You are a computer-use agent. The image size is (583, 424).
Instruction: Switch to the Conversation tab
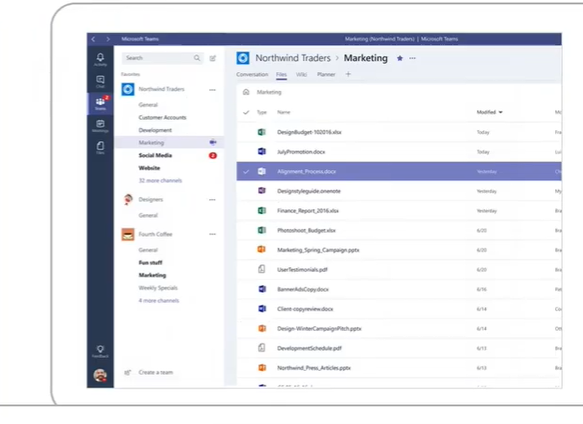(252, 74)
